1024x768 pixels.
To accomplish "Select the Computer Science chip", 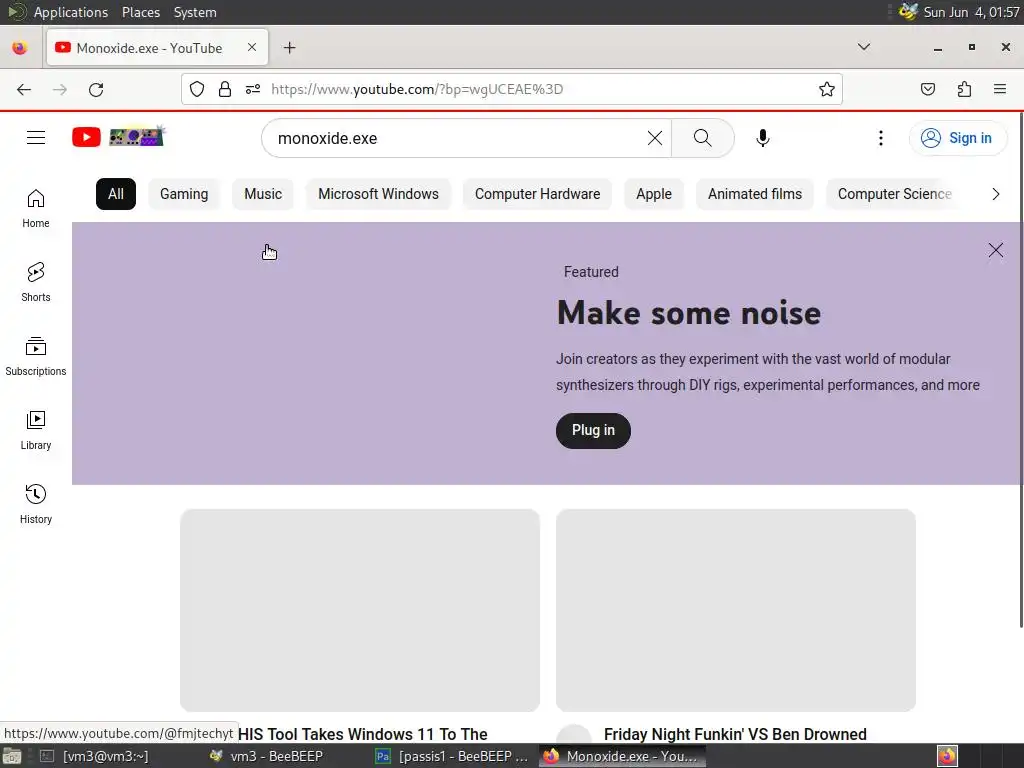I will point(895,194).
